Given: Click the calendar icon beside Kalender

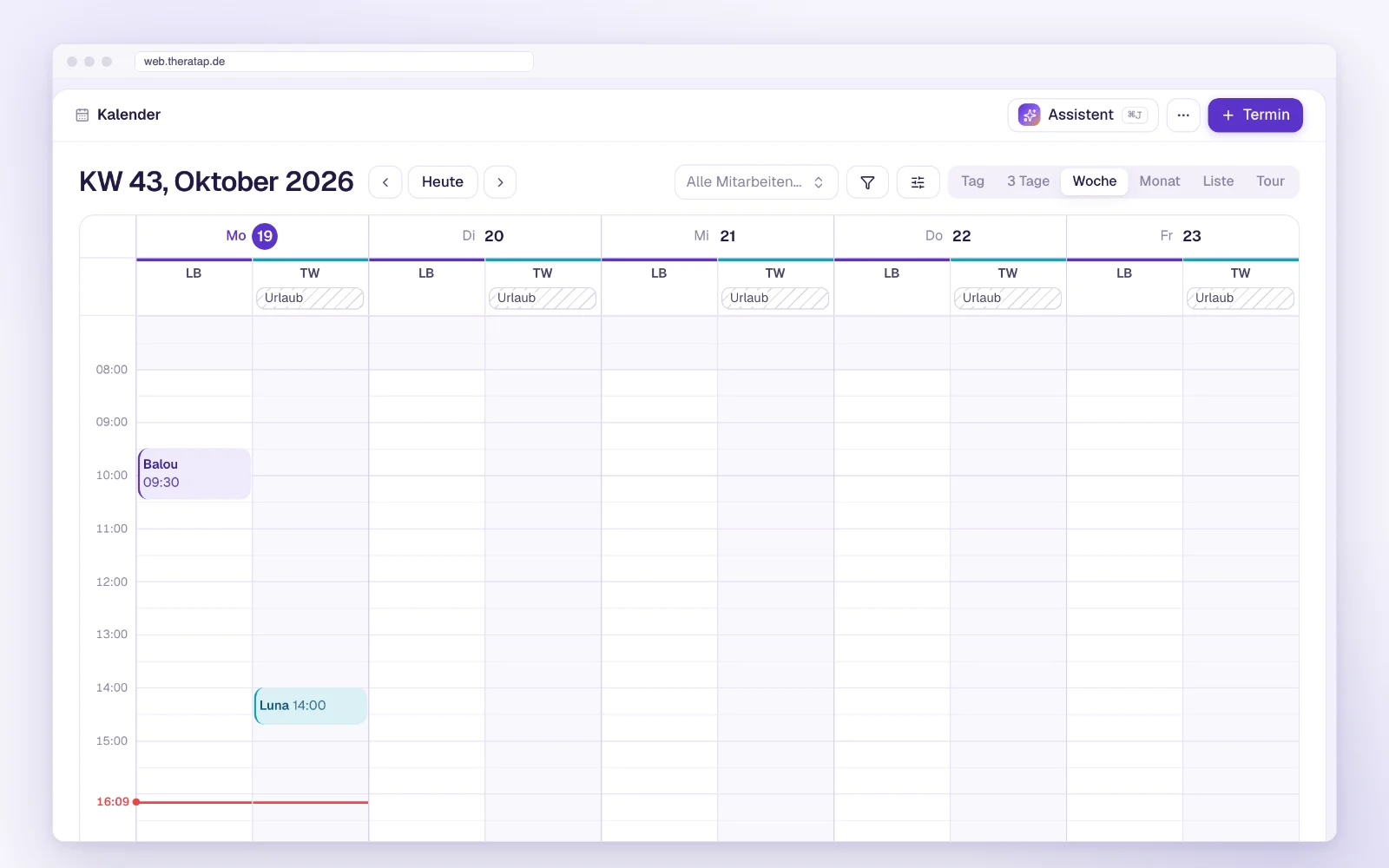Looking at the screenshot, I should (x=82, y=115).
